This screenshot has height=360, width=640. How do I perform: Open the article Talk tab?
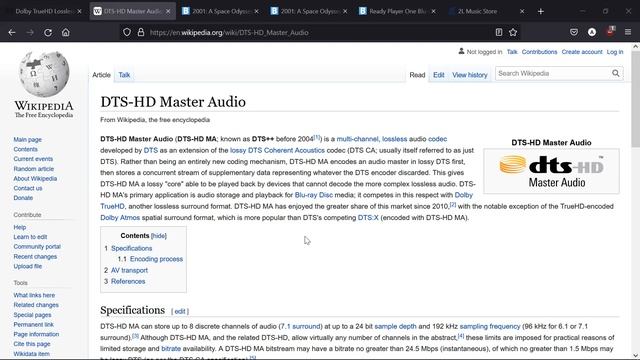(x=124, y=75)
